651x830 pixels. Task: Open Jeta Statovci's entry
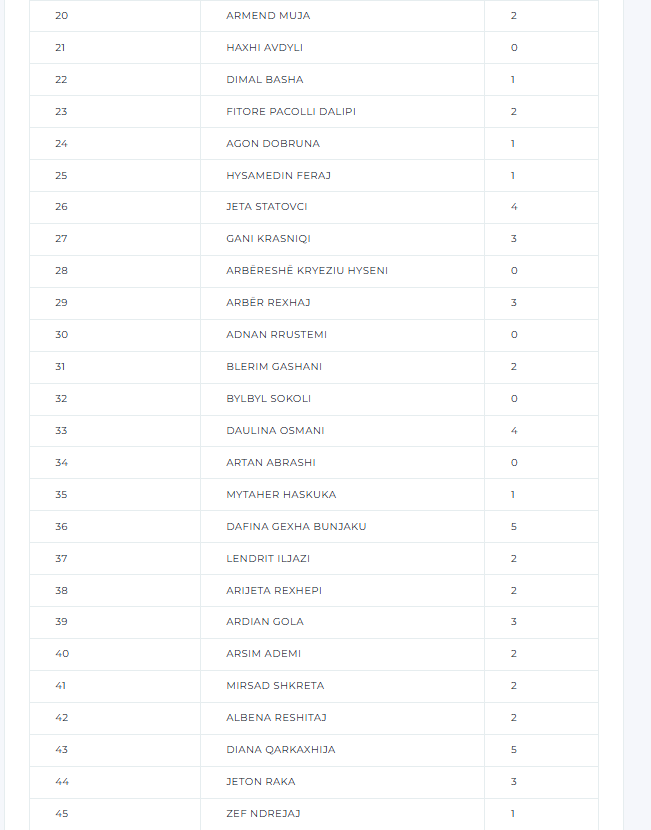point(267,207)
